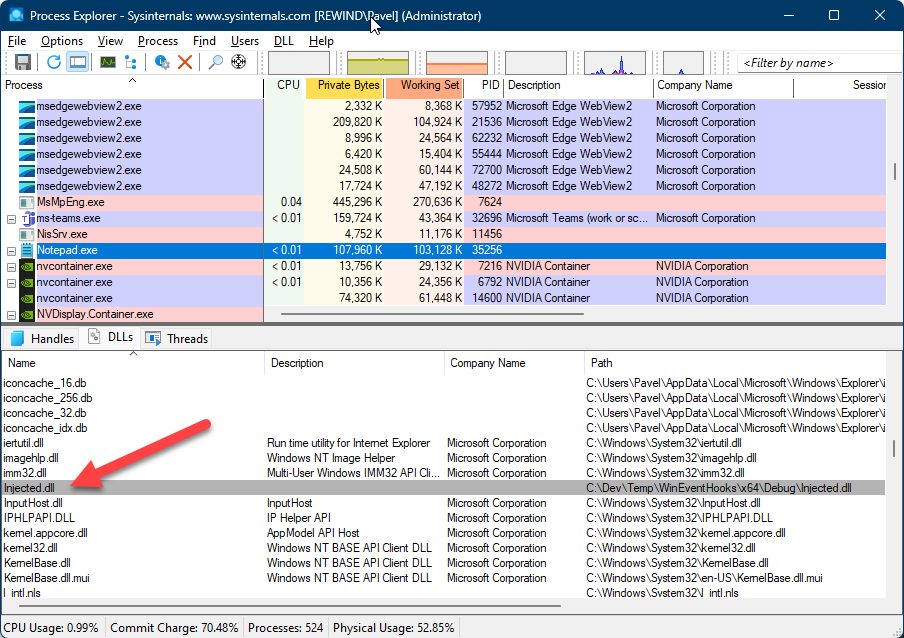904x638 pixels.
Task: Click Commit Charge status bar entry
Action: pyautogui.click(x=174, y=628)
